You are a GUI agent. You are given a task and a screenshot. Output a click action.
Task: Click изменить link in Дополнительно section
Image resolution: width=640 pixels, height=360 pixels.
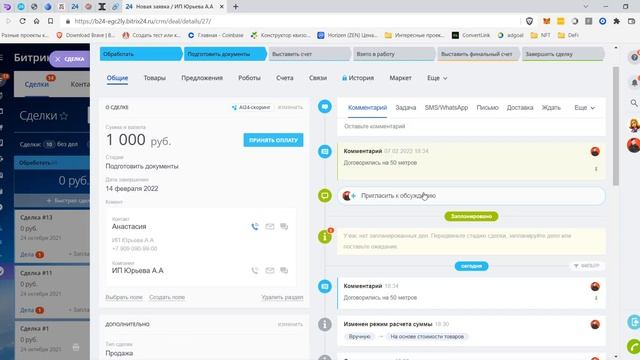[x=290, y=324]
